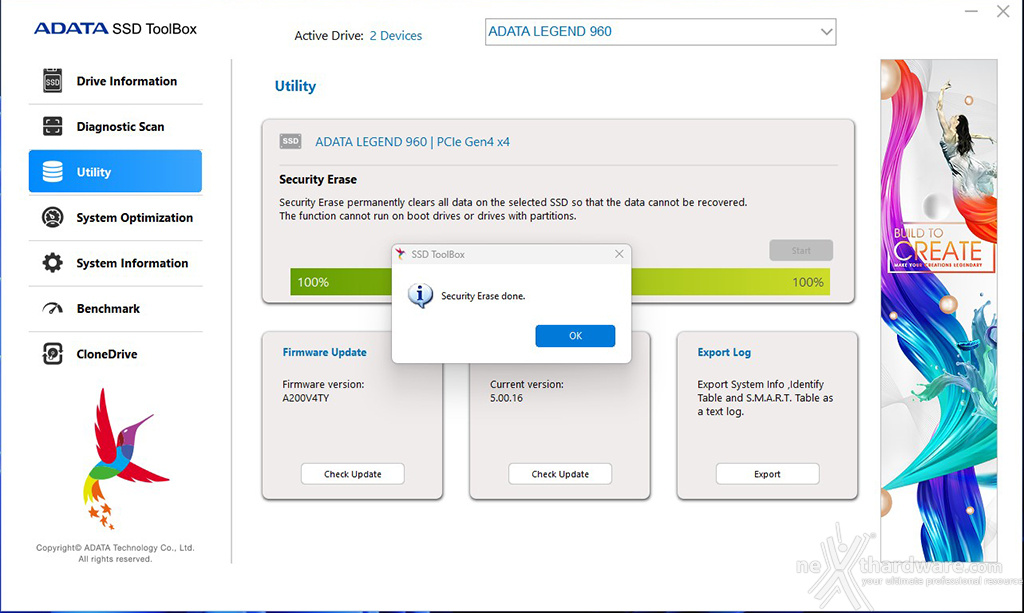Click the Export Log heading
The height and width of the screenshot is (613, 1024).
(724, 353)
